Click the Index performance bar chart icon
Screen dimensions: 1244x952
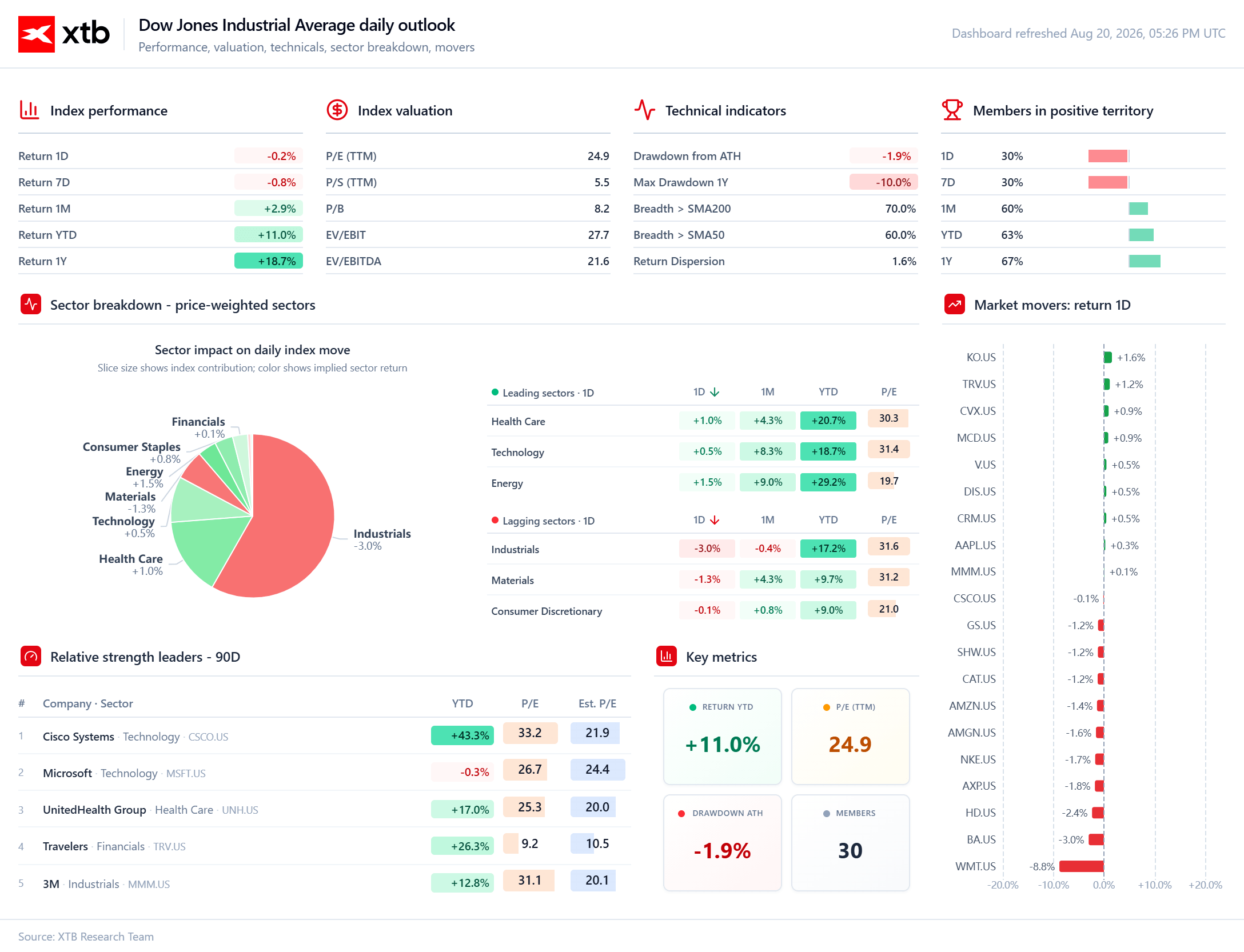click(x=29, y=110)
